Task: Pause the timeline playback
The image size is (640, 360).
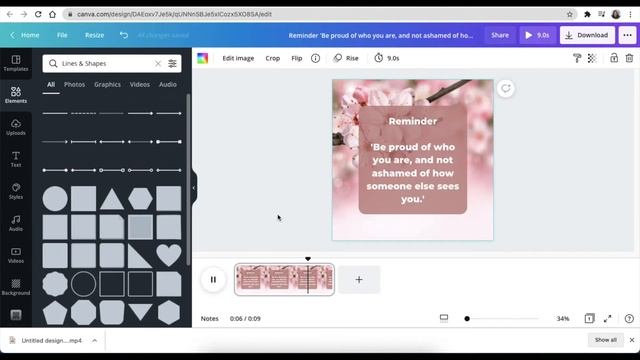Action: tap(213, 280)
